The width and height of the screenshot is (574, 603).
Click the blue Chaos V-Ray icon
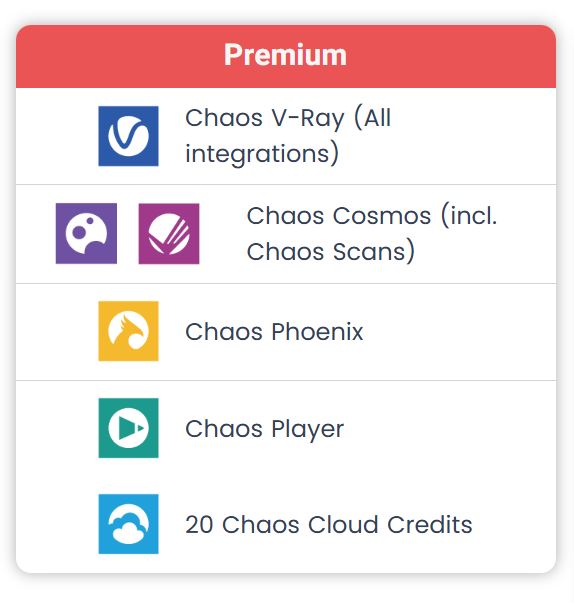pyautogui.click(x=128, y=136)
